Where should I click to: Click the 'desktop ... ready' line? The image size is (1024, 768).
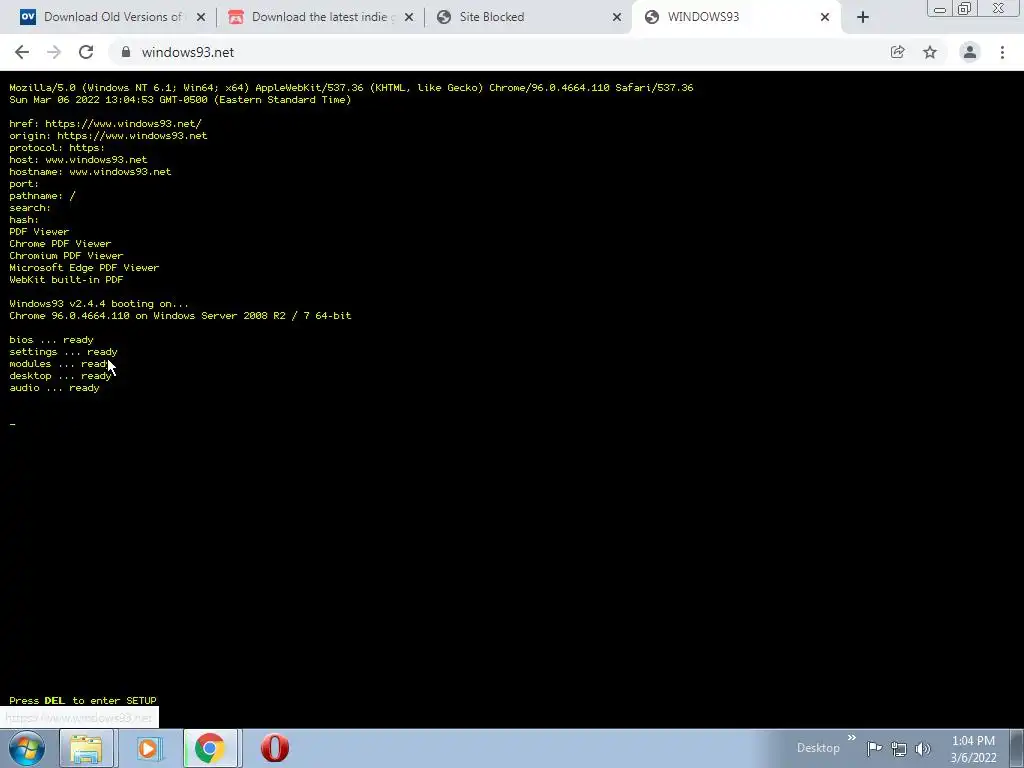60,376
